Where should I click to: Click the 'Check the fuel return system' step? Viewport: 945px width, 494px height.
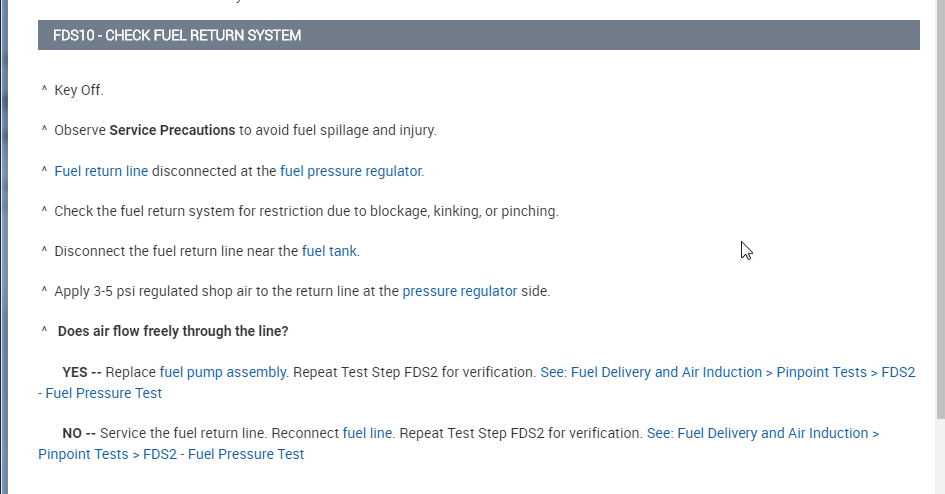(306, 211)
